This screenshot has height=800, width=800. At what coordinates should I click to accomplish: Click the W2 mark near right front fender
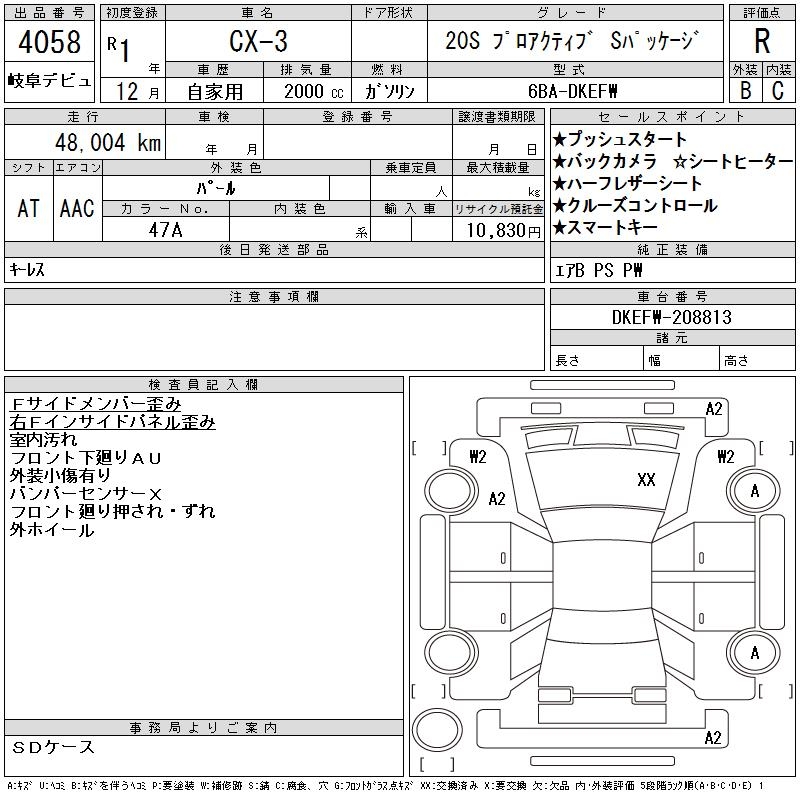pyautogui.click(x=726, y=456)
